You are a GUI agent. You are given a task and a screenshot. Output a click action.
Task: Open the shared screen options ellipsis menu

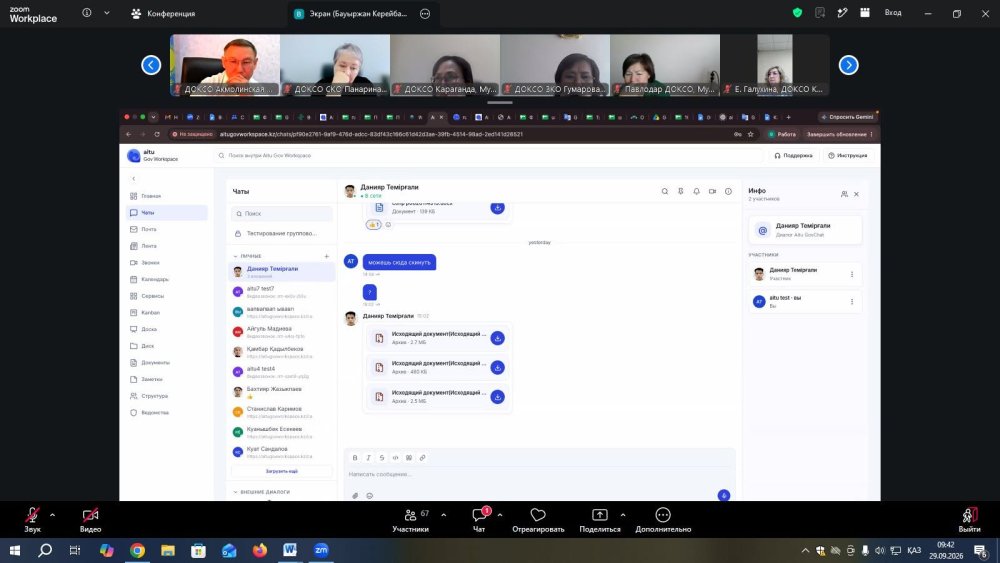coord(425,13)
